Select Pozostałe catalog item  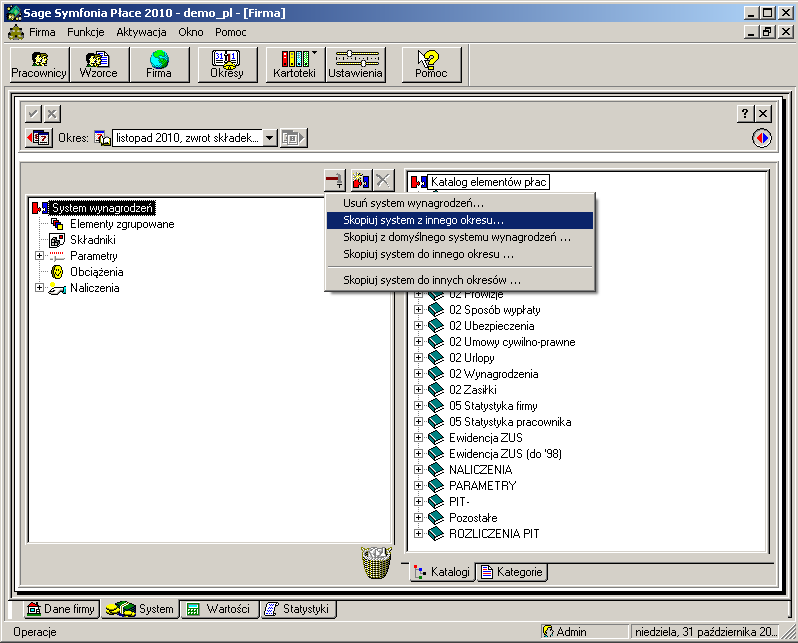click(x=473, y=518)
